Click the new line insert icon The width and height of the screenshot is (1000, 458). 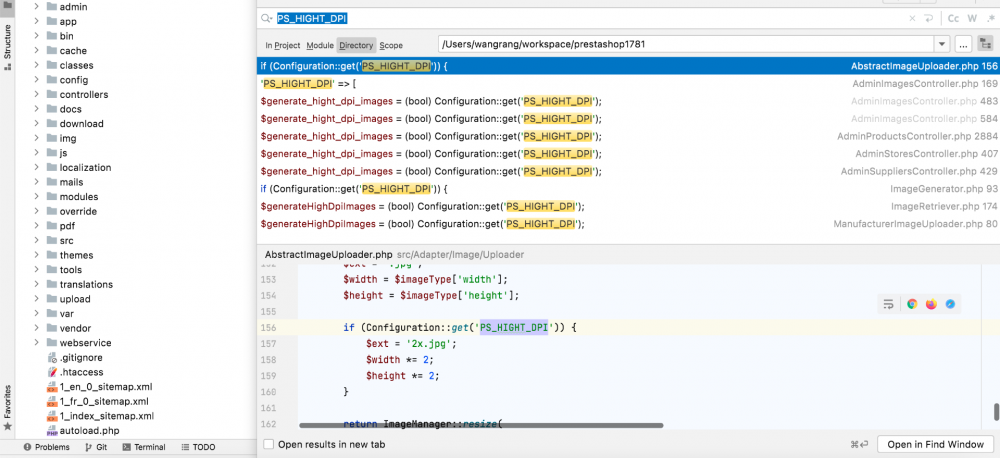[930, 18]
